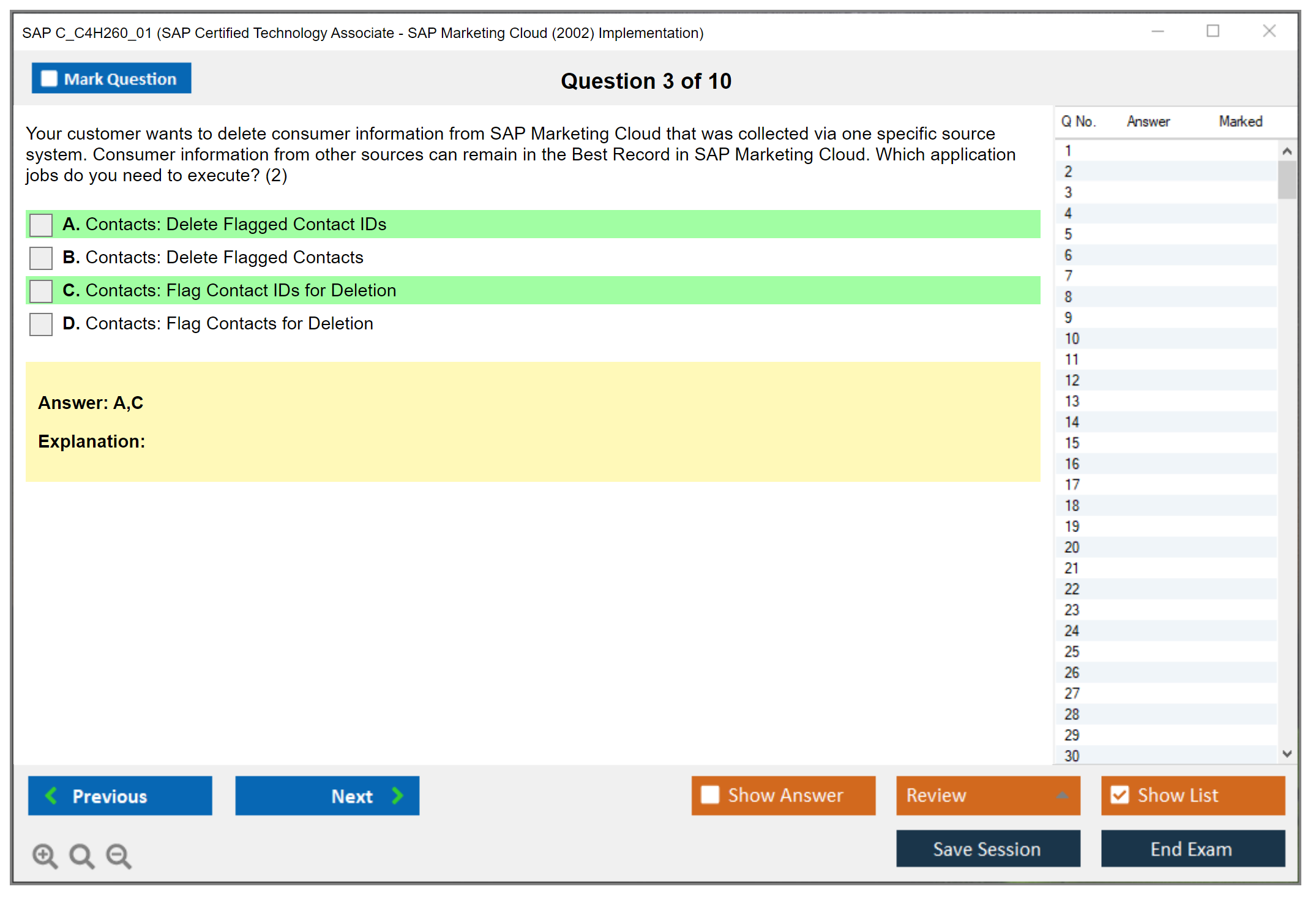Click the zoom in magnifier icon
Viewport: 1316px width, 900px height.
[45, 855]
